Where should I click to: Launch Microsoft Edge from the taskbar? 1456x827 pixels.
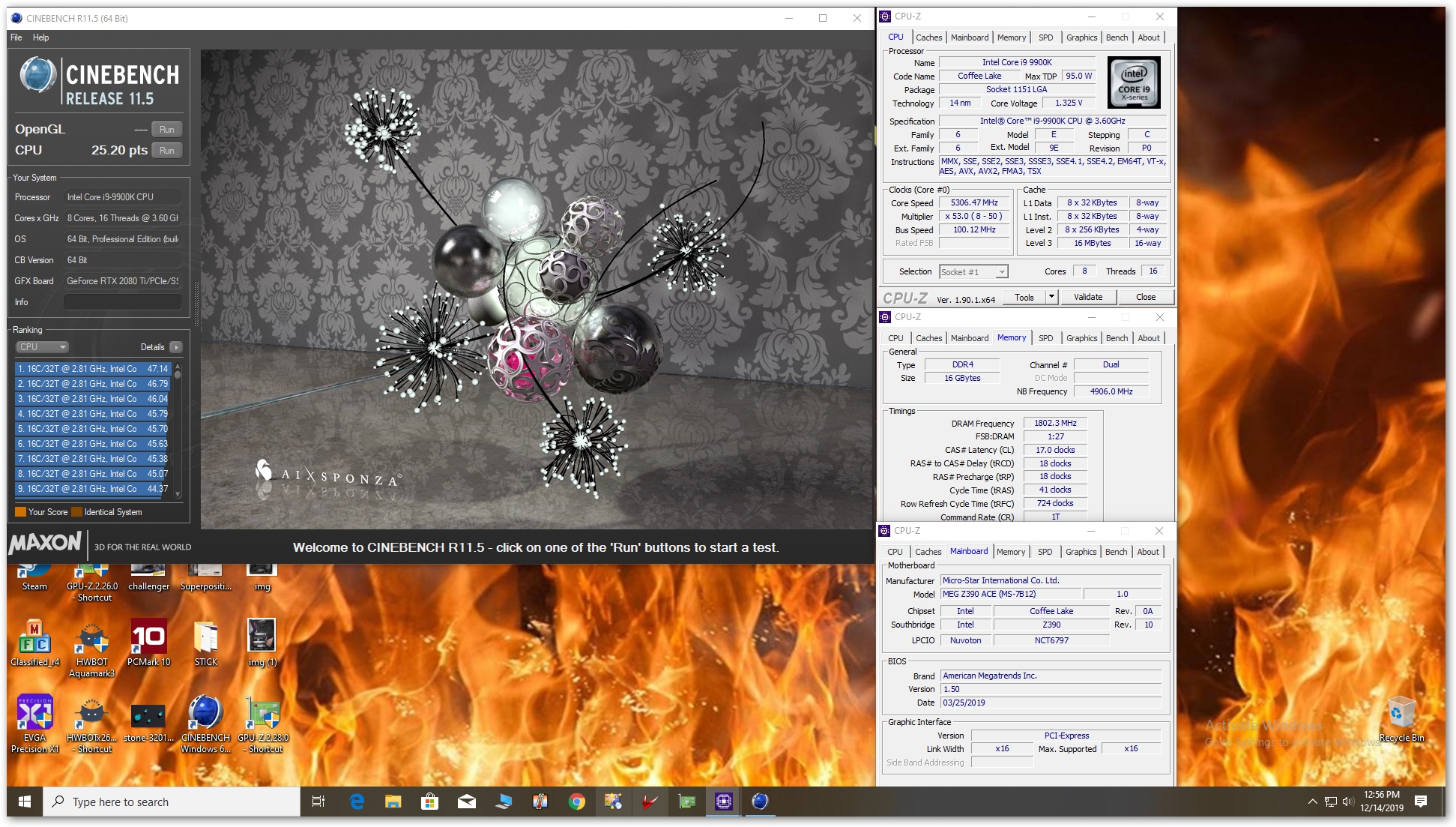357,802
